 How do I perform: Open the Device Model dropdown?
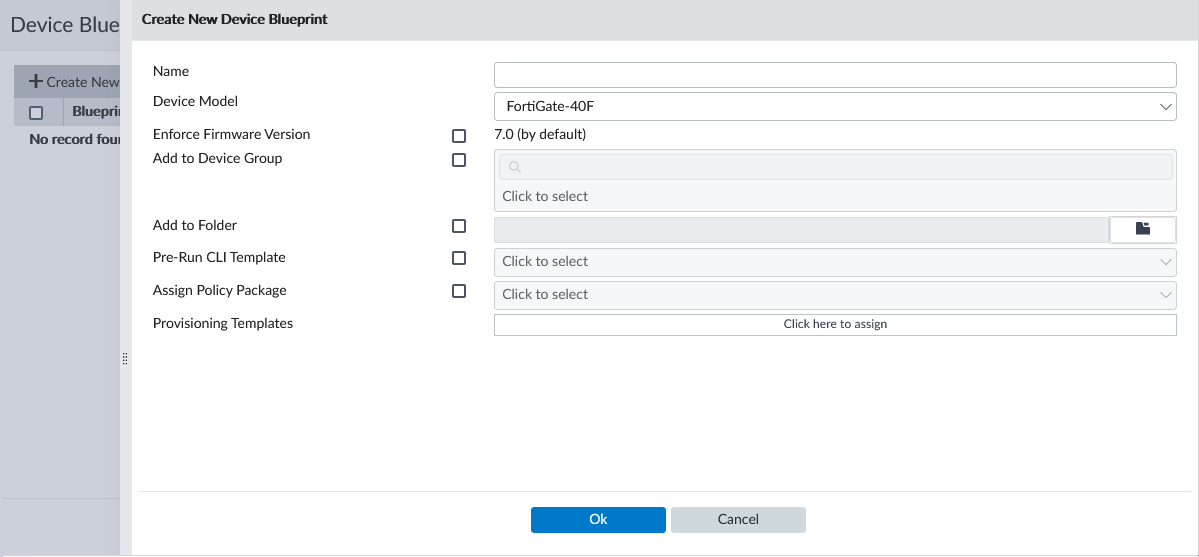click(835, 106)
